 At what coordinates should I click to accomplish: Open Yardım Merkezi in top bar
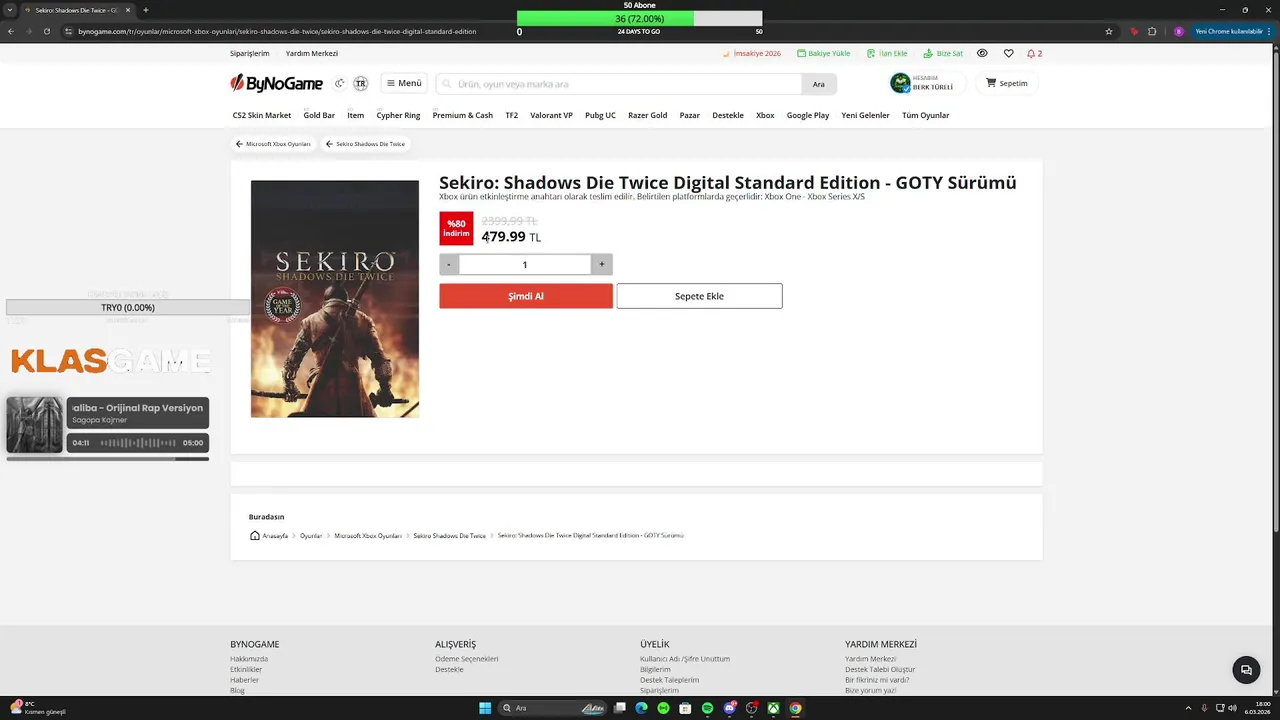pyautogui.click(x=312, y=53)
